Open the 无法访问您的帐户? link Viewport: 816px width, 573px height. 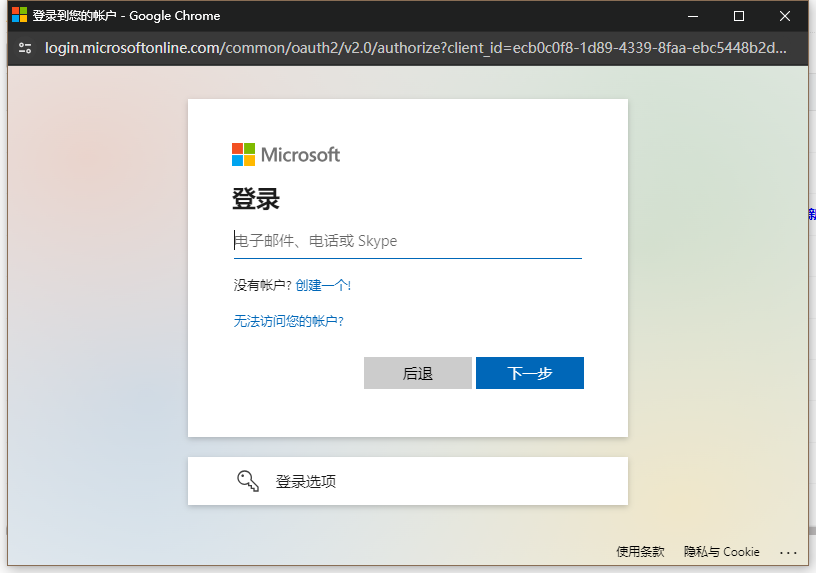coord(288,321)
